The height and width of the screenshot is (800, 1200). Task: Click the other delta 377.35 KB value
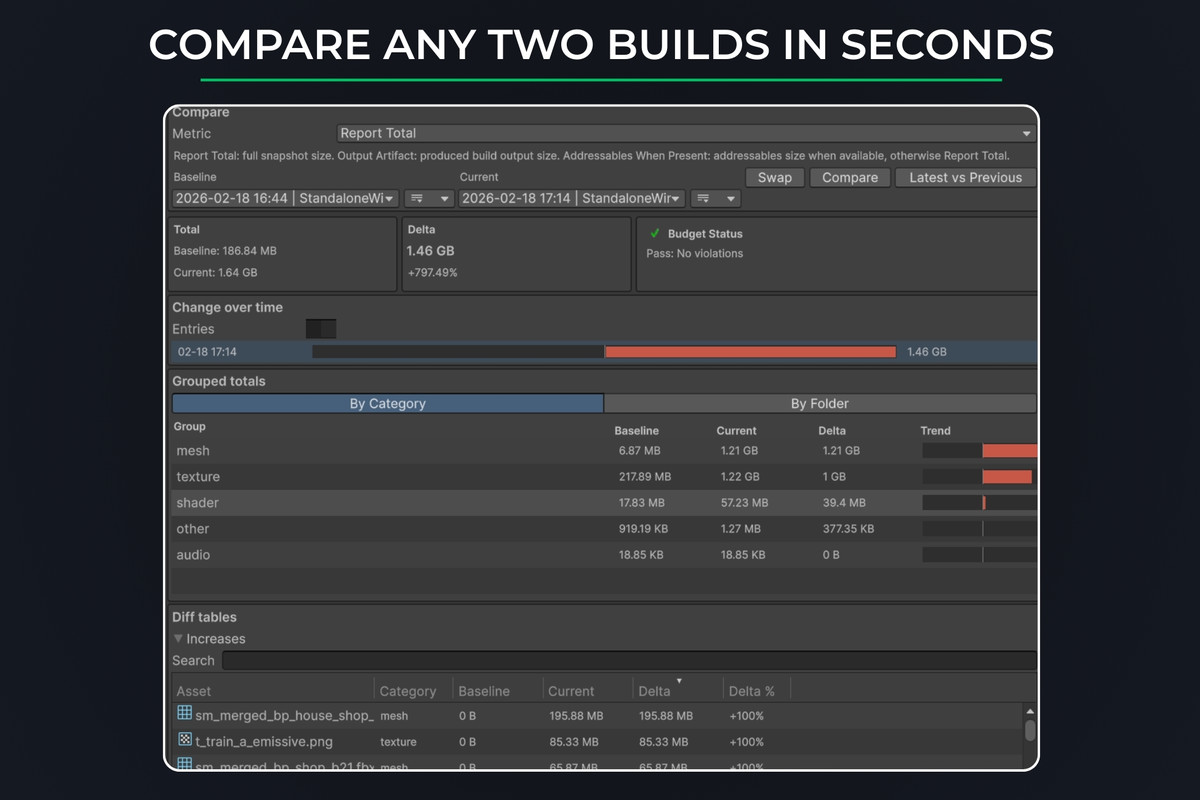coord(848,529)
